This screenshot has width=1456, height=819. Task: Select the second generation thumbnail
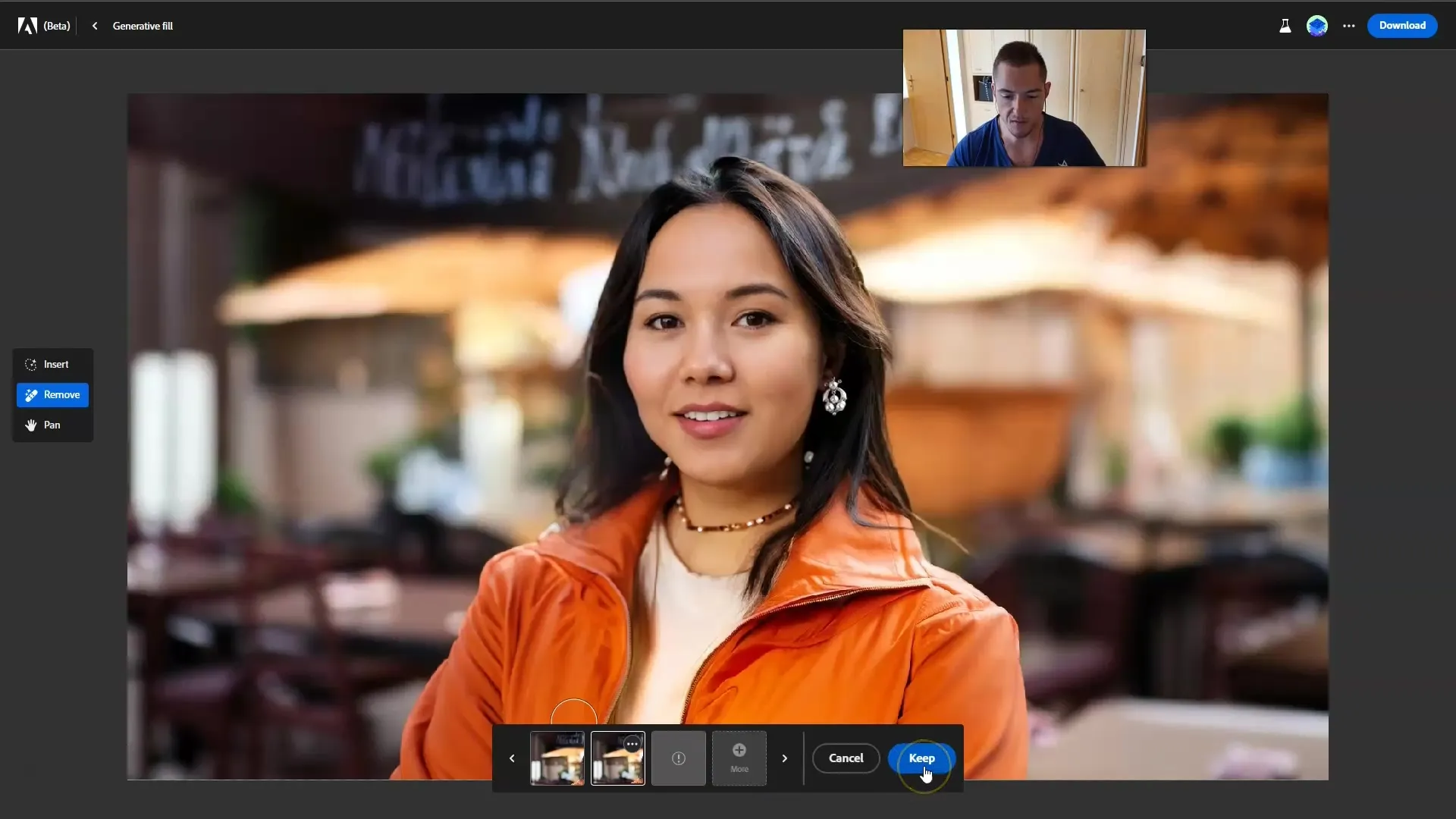pyautogui.click(x=618, y=758)
